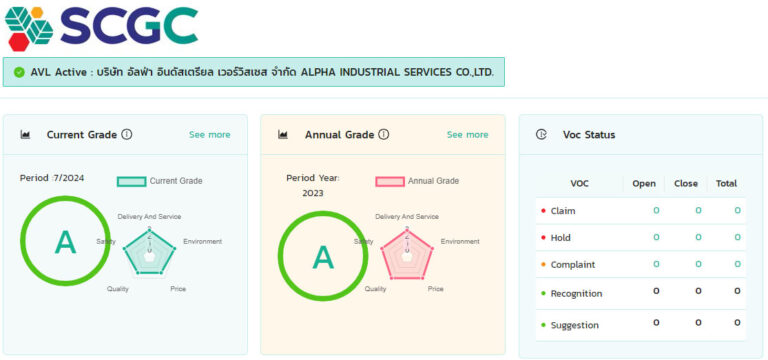Viewport: 768px width, 360px height.
Task: Click the Open count for Claim
Action: click(x=656, y=210)
